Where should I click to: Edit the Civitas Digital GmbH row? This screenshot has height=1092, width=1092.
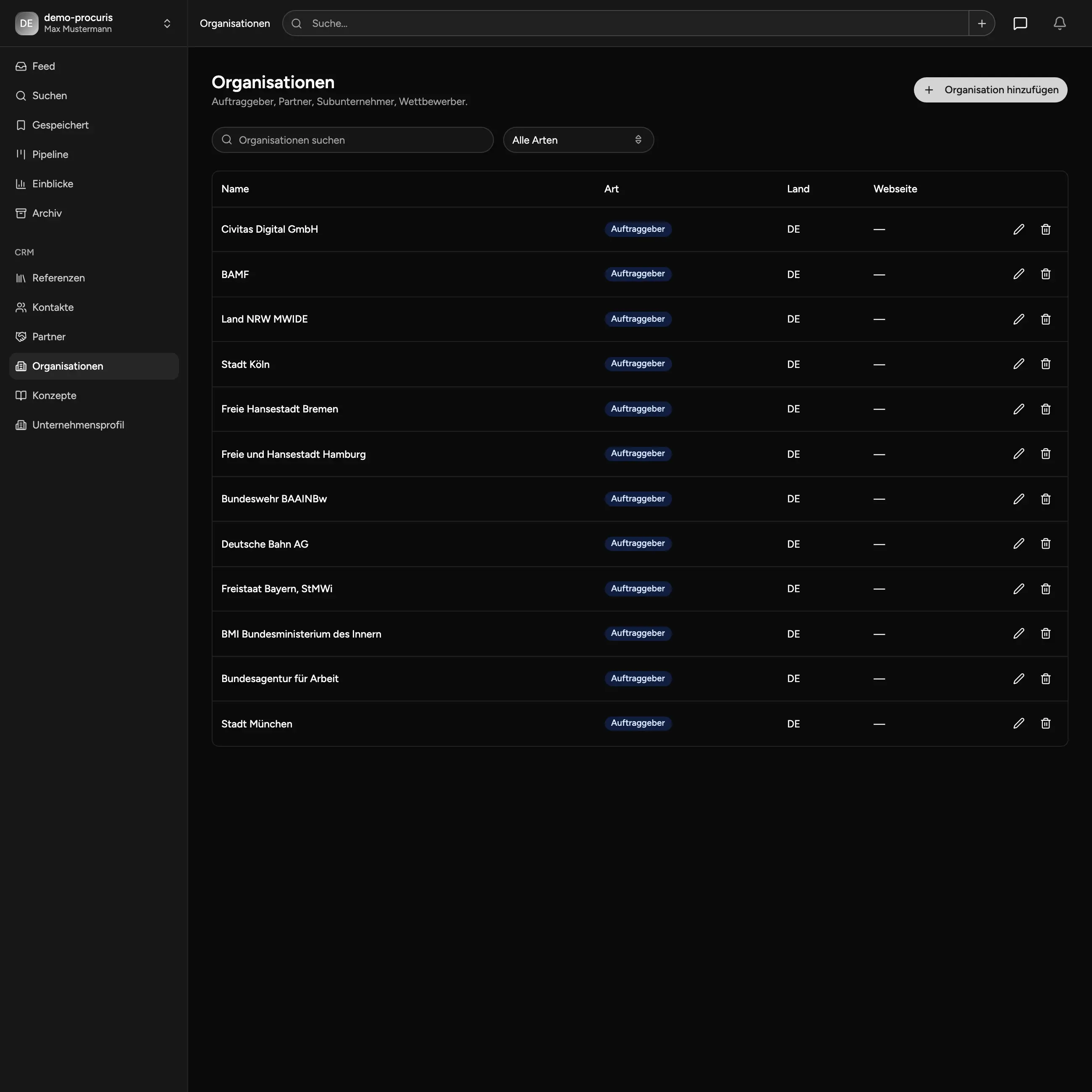pos(1018,229)
